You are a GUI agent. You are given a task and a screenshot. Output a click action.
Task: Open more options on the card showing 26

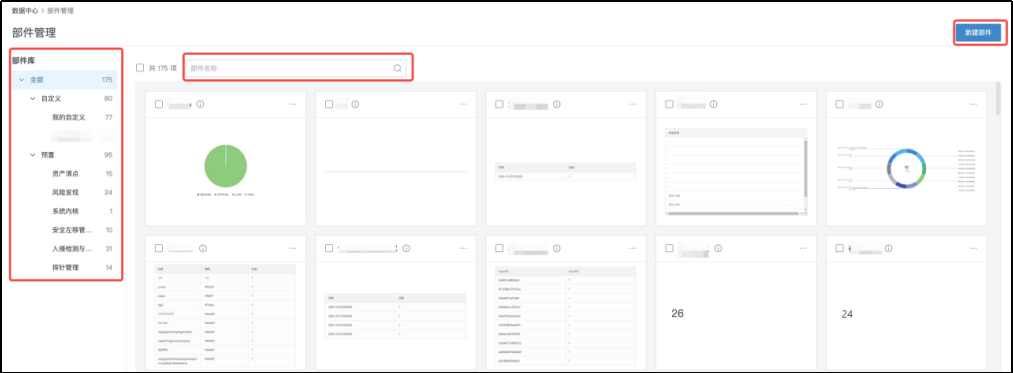pos(803,248)
